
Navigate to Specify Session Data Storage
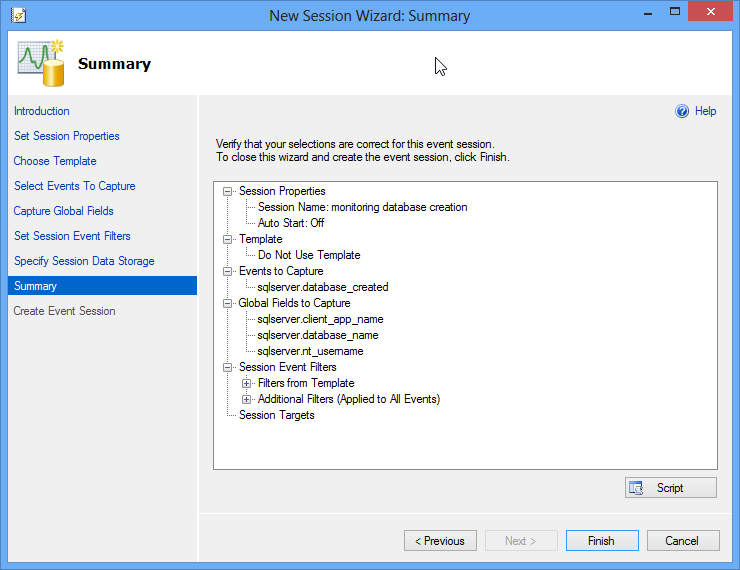tap(84, 261)
